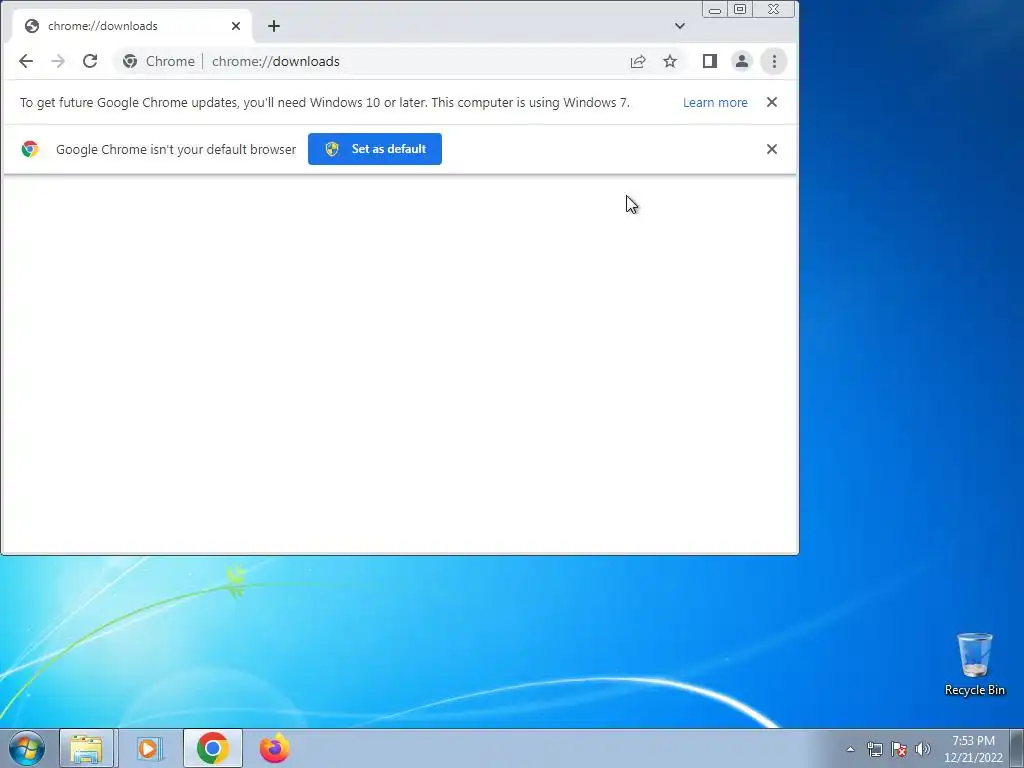Click the Set as default button
The image size is (1024, 768).
click(x=375, y=149)
